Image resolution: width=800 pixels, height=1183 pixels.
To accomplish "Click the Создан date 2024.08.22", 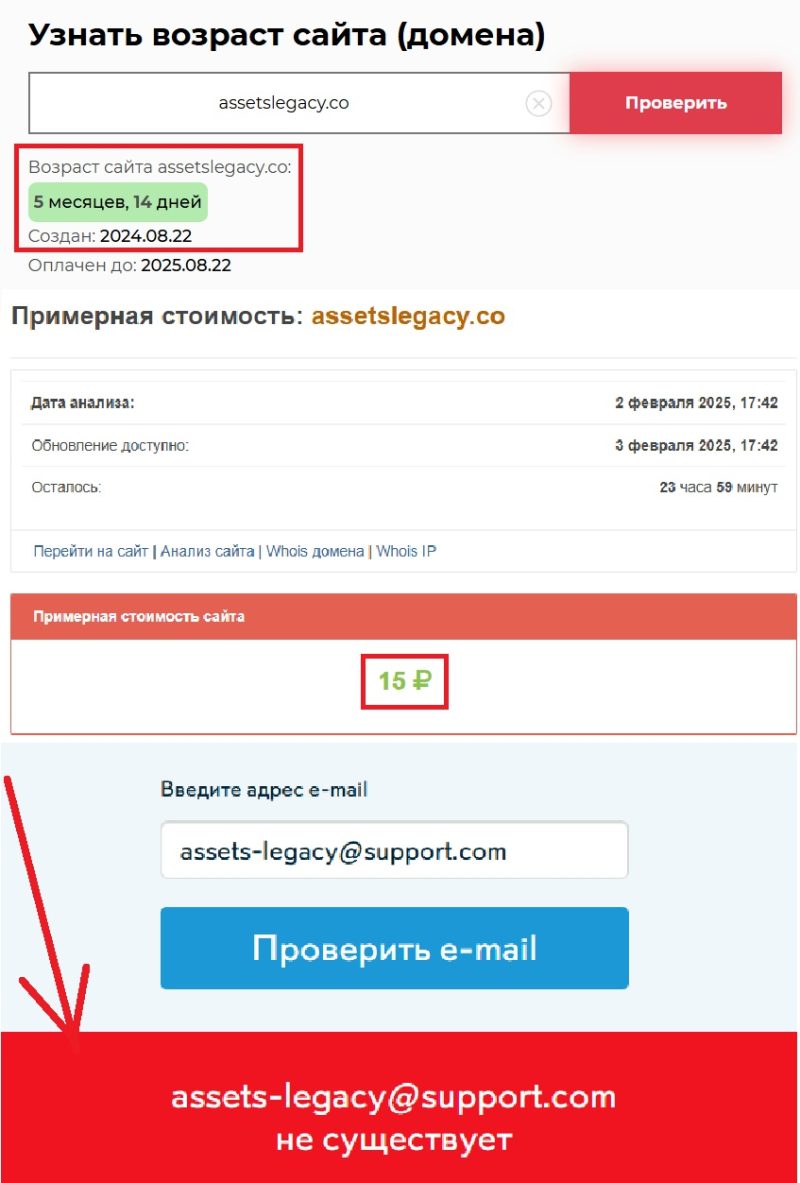I will 146,236.
